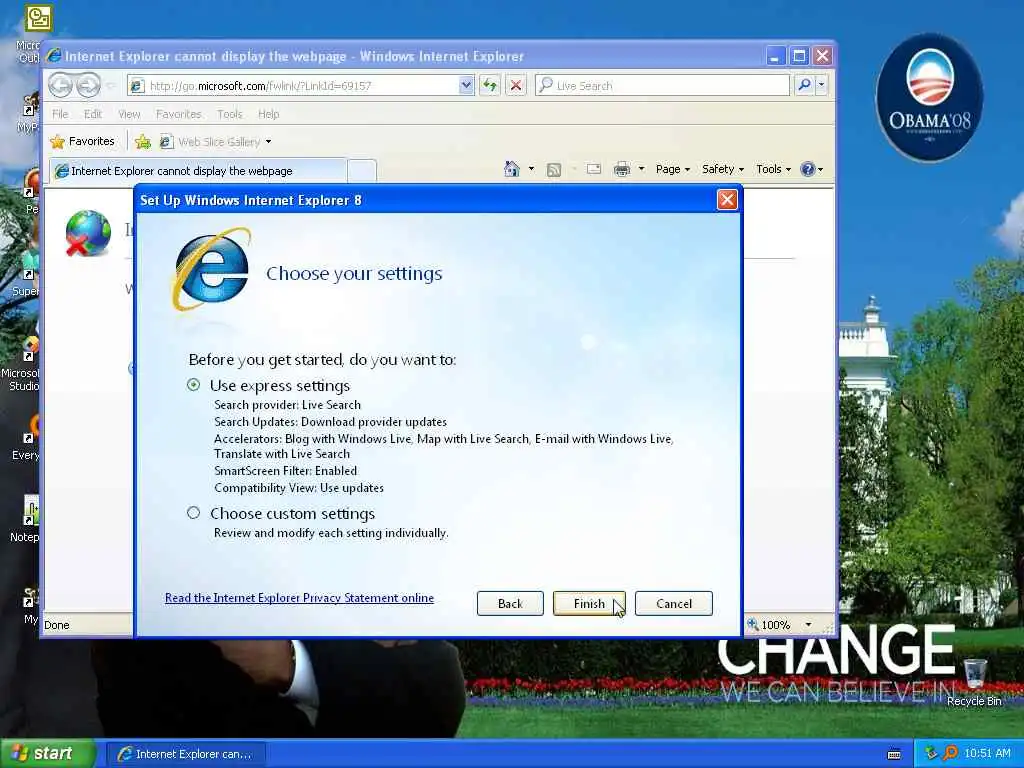Open a new blank tab
The image size is (1024, 768).
362,170
